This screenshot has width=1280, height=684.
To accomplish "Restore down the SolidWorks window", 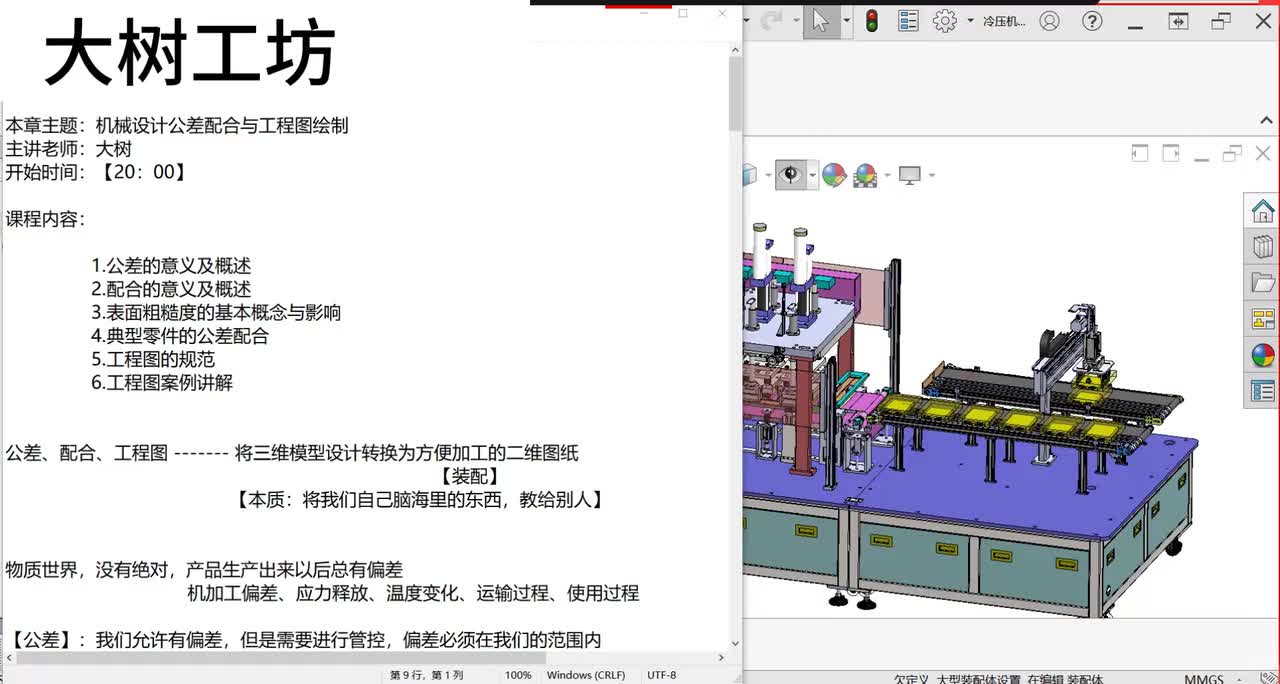I will (x=1221, y=21).
